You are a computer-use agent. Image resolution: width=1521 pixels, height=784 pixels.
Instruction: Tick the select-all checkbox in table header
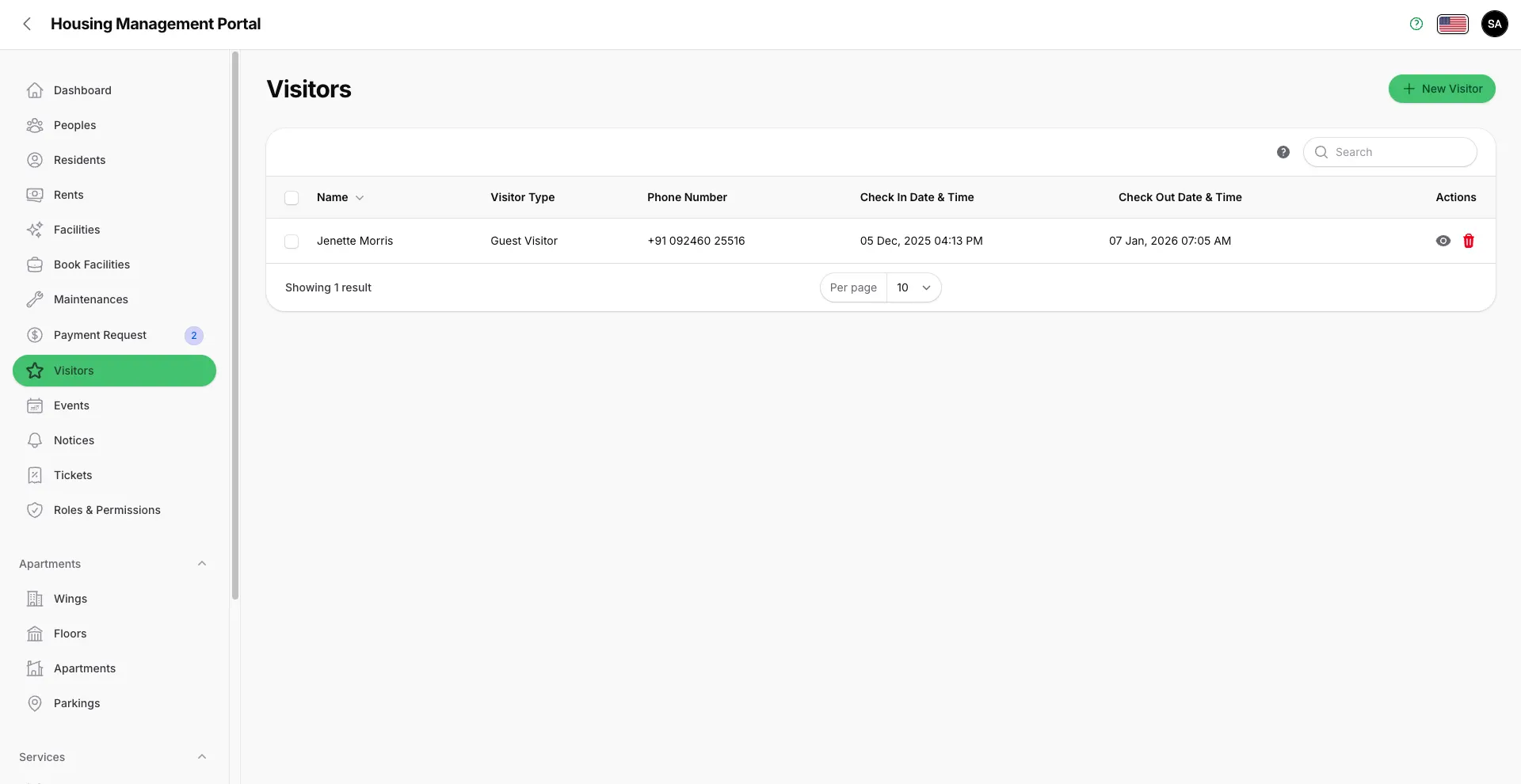pyautogui.click(x=292, y=198)
